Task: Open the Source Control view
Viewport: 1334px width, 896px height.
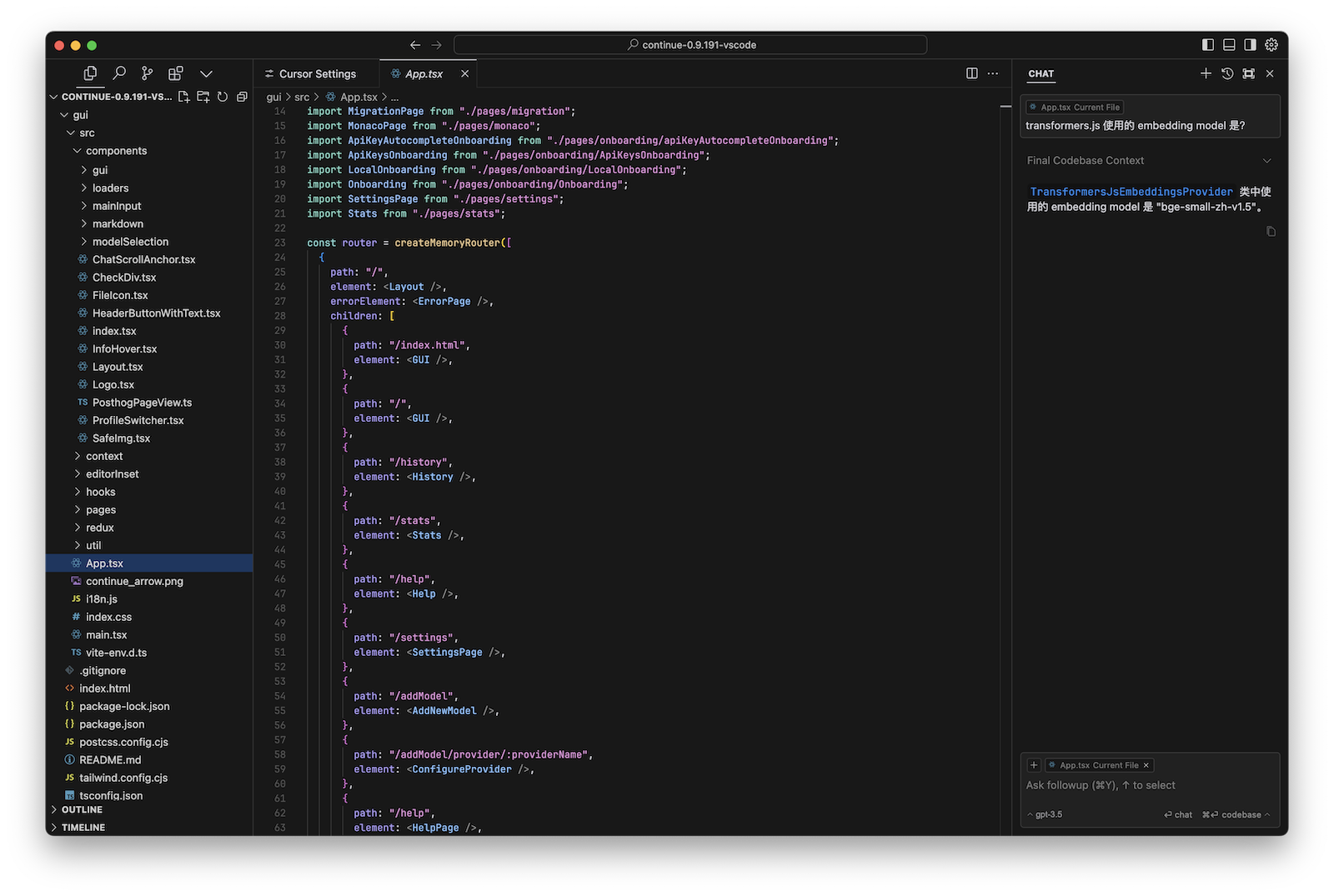Action: point(148,73)
